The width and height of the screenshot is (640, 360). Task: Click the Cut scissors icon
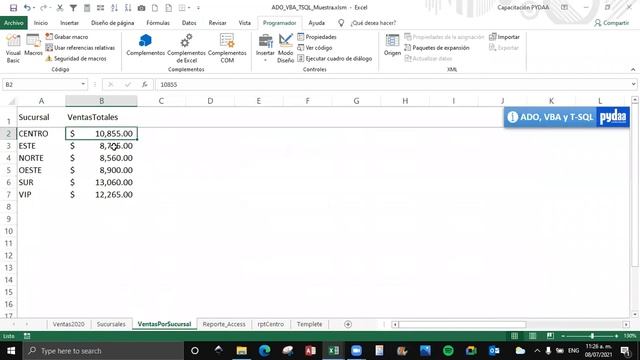click(60, 8)
